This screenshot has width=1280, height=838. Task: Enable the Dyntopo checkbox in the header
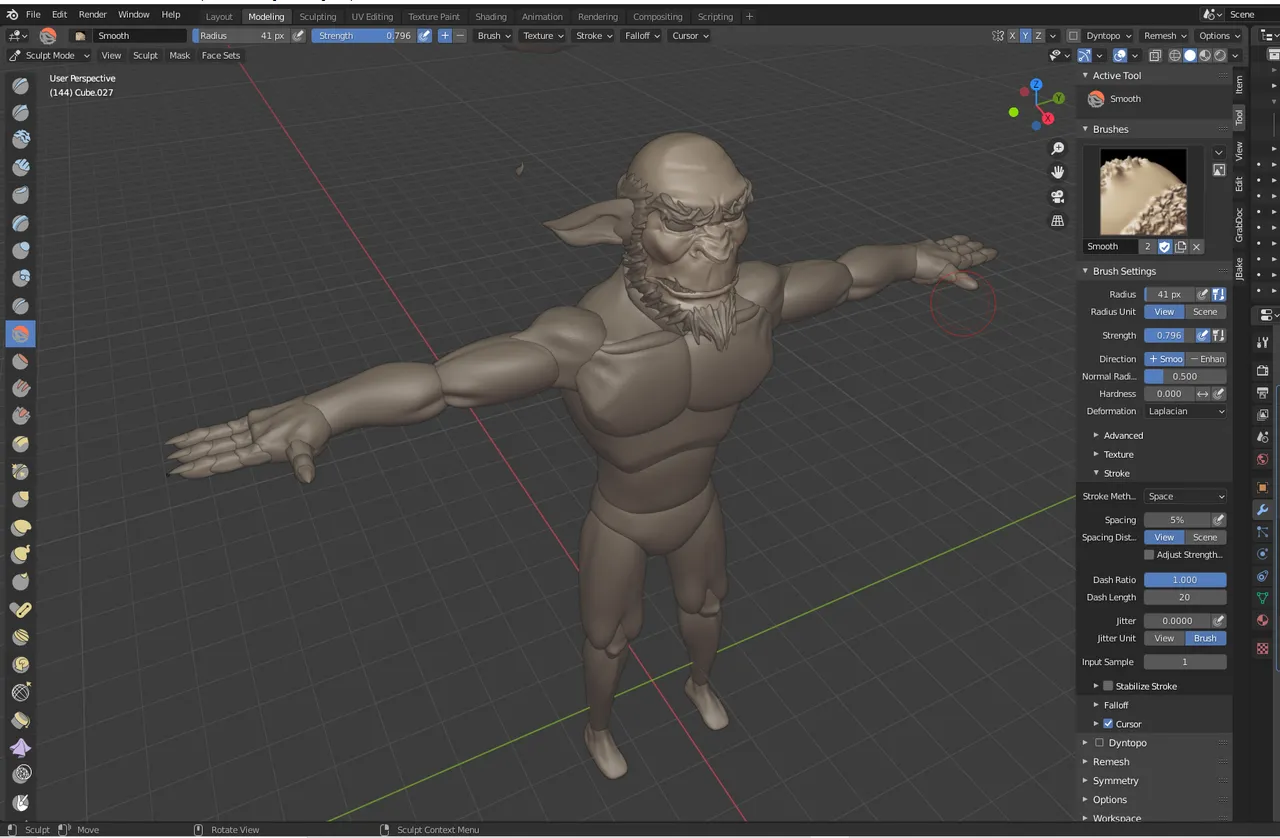[1074, 35]
